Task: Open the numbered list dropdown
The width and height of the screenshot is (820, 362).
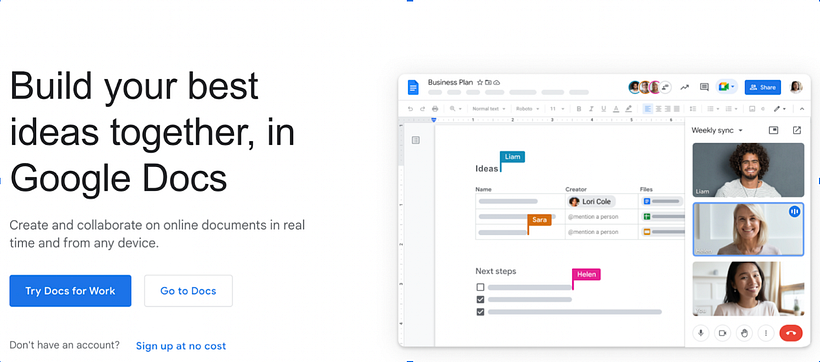Action: (731, 109)
